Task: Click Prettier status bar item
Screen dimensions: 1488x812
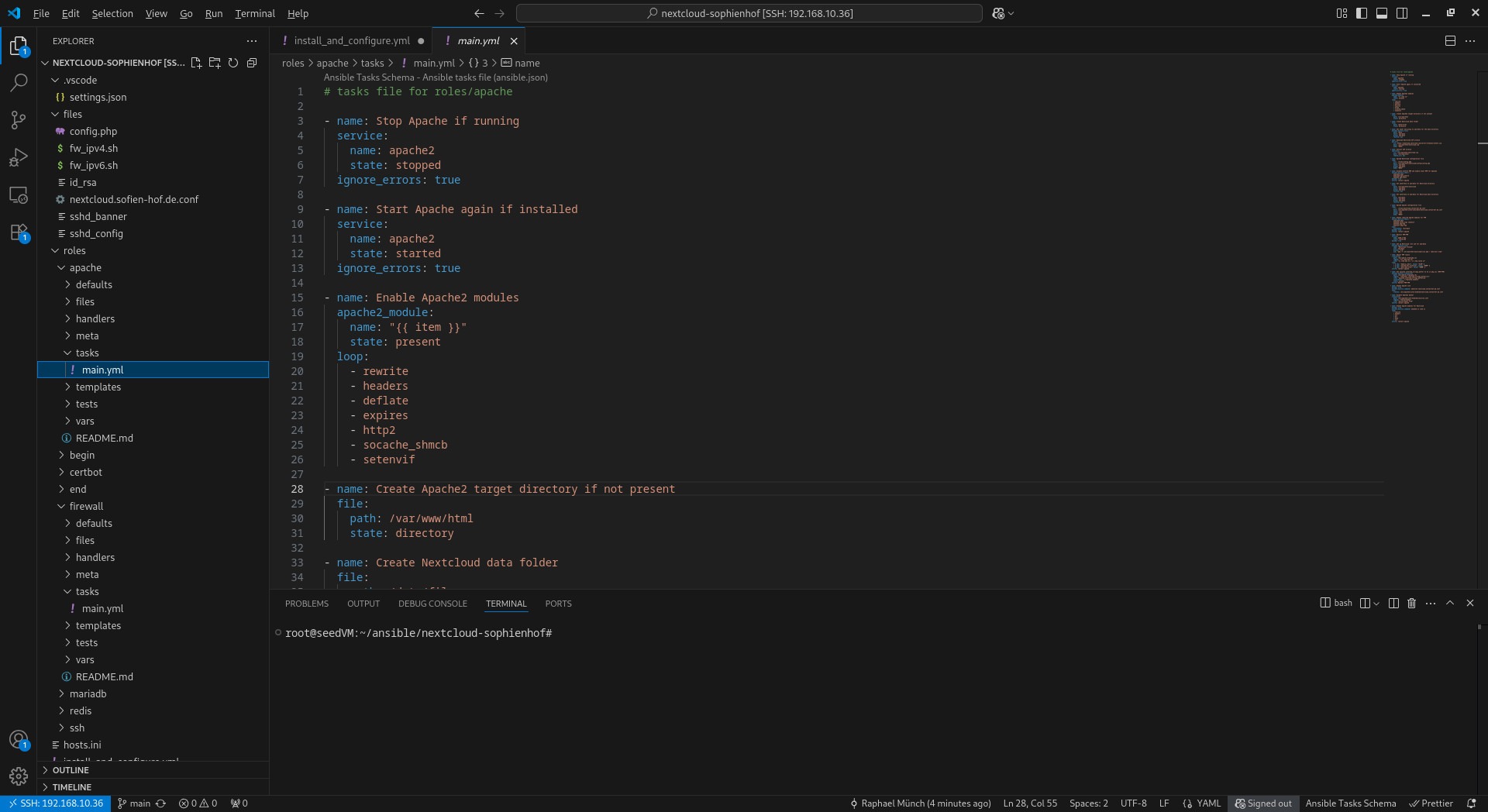Action: tap(1431, 803)
